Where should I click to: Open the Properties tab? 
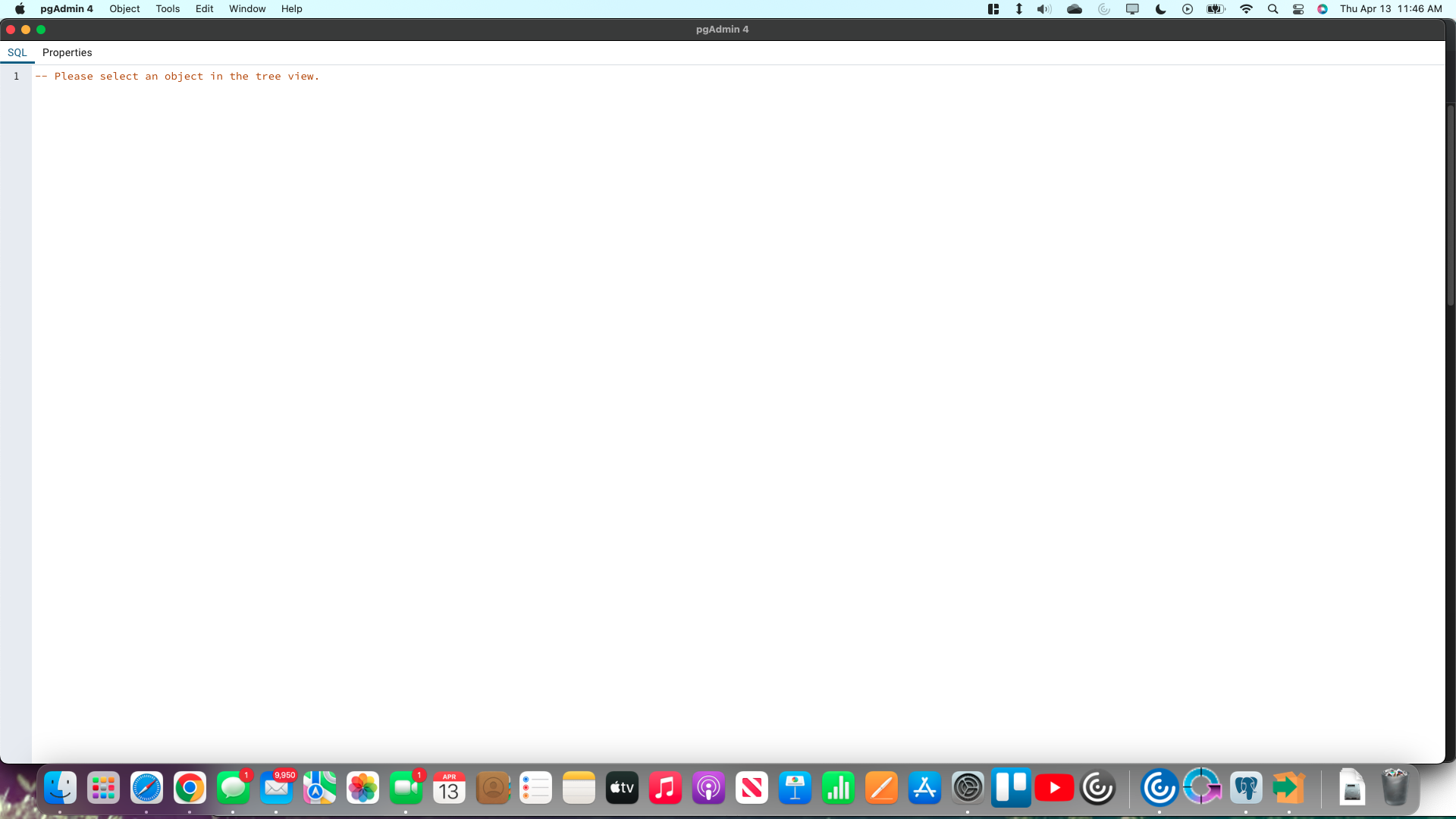pyautogui.click(x=67, y=52)
